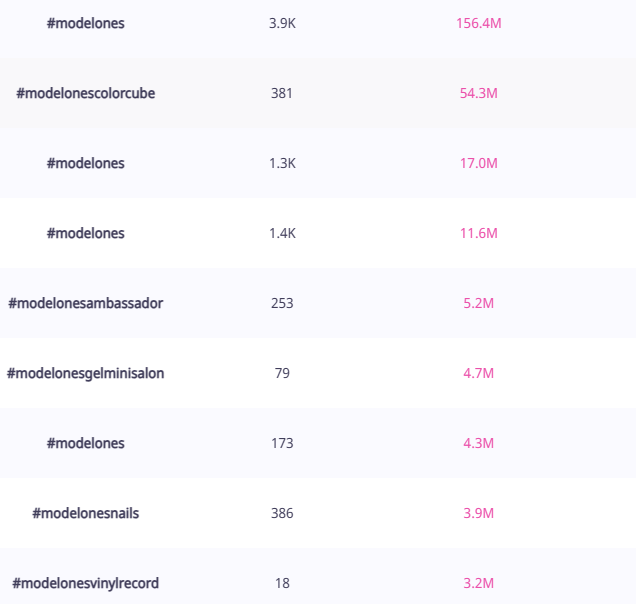Screen dimensions: 636x604
Task: Select the 381 post count
Action: (282, 93)
